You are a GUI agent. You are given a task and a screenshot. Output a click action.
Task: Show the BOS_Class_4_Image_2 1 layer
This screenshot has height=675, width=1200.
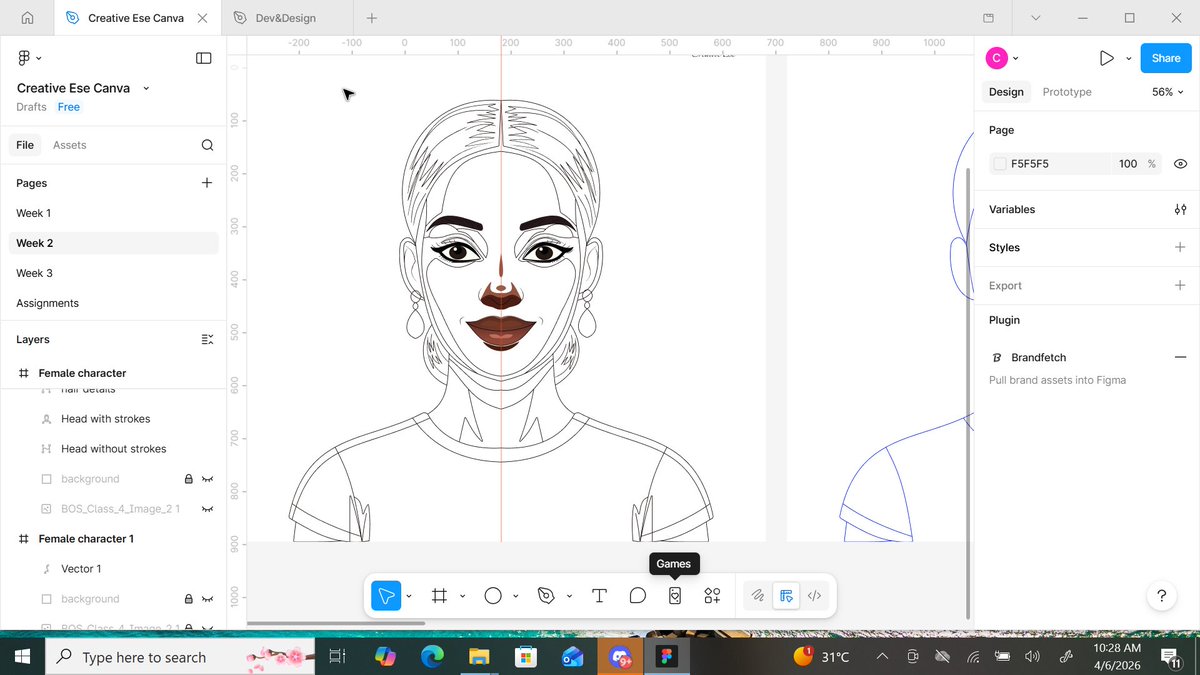(x=208, y=509)
